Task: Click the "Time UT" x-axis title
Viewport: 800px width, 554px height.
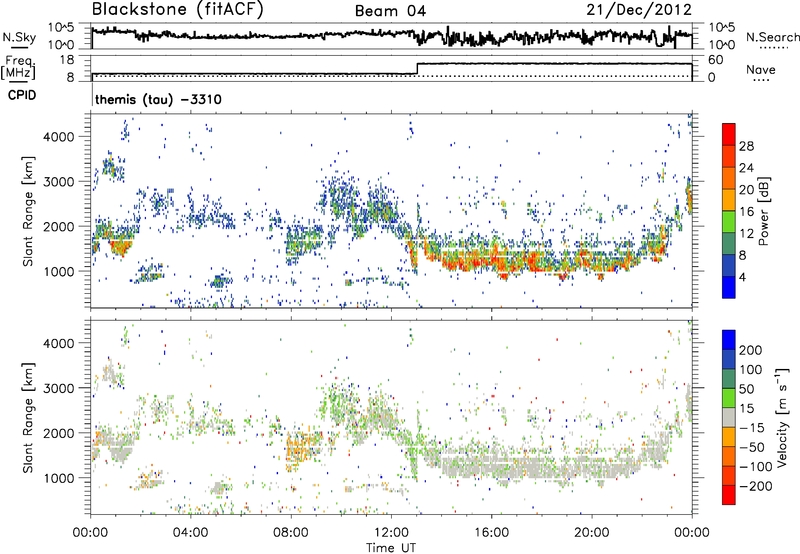Action: (x=391, y=548)
